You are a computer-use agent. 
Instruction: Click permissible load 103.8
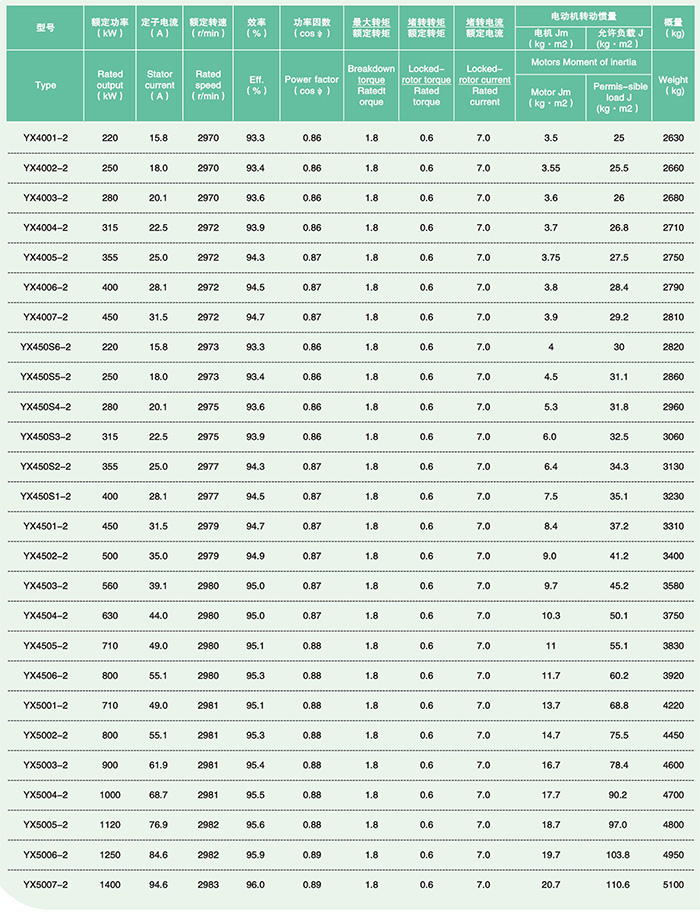[x=618, y=855]
